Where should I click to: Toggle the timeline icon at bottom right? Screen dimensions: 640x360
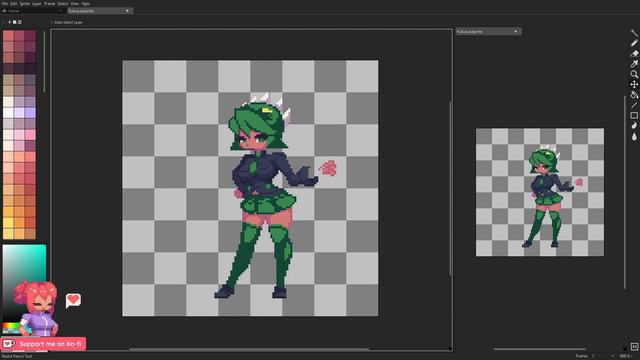(634, 347)
